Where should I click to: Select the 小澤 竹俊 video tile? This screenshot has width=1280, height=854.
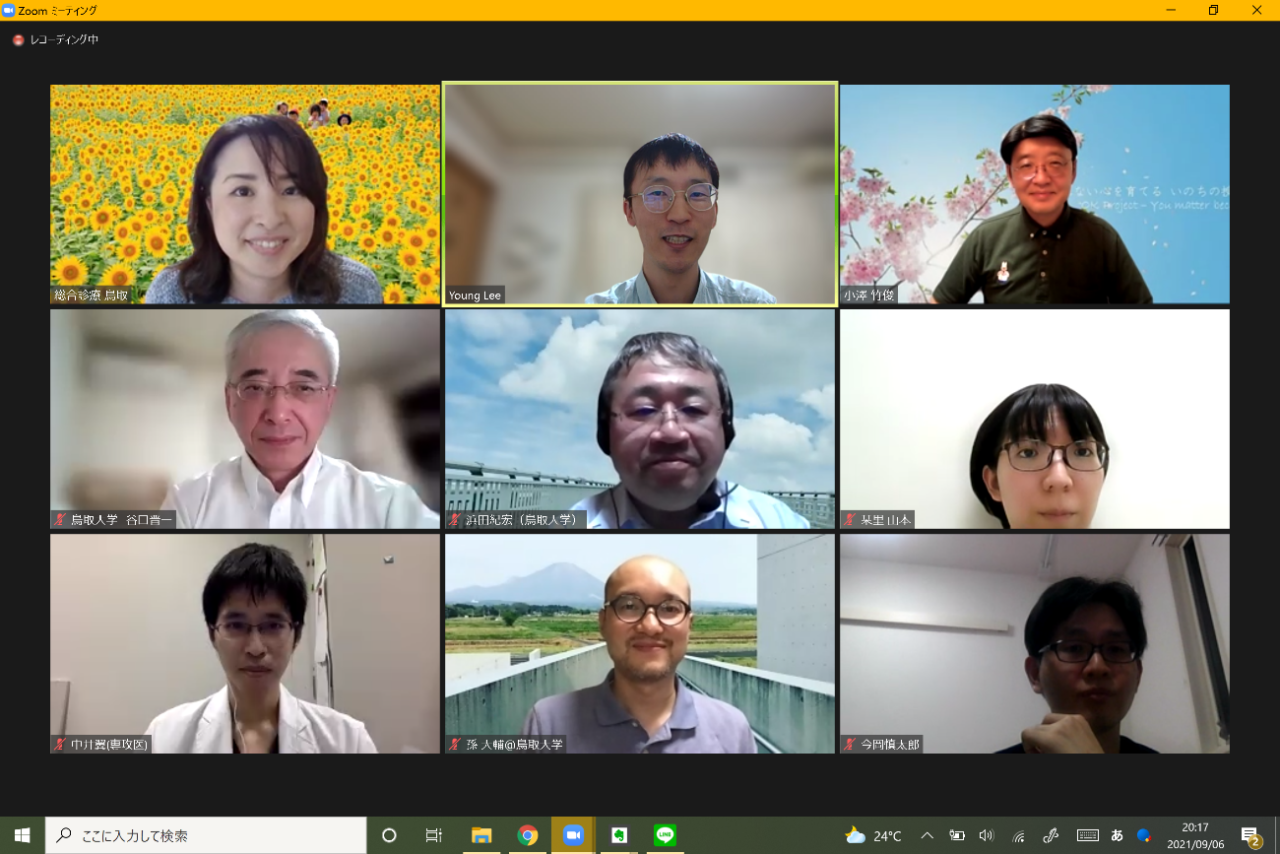(1034, 194)
